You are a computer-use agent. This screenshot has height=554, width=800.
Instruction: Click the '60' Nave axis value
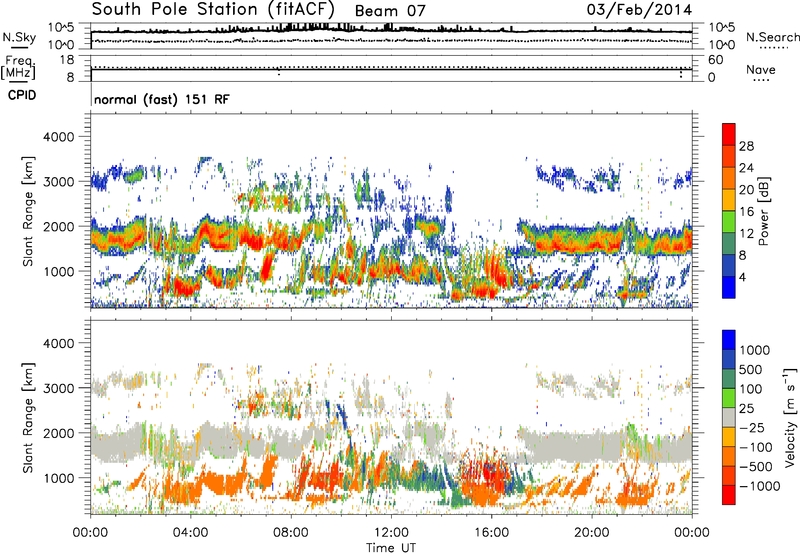click(716, 60)
